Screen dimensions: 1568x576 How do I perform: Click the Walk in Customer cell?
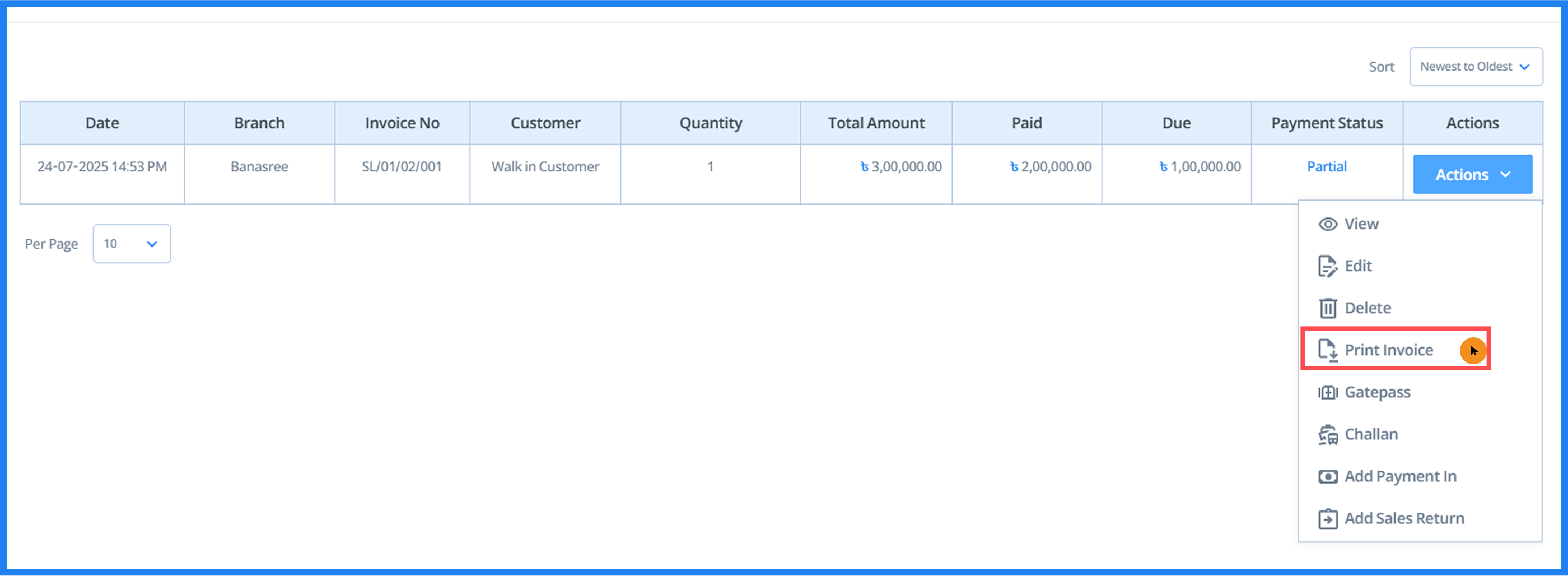[x=545, y=166]
